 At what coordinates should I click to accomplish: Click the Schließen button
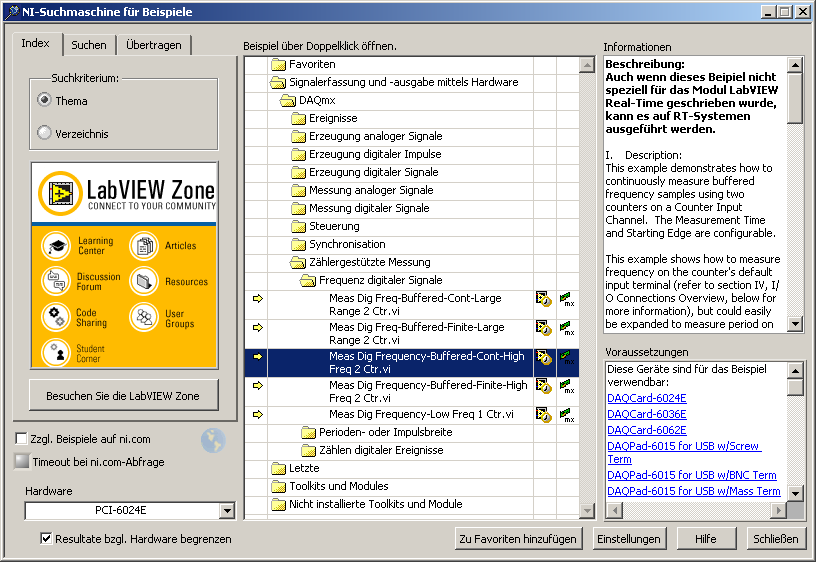click(x=775, y=539)
